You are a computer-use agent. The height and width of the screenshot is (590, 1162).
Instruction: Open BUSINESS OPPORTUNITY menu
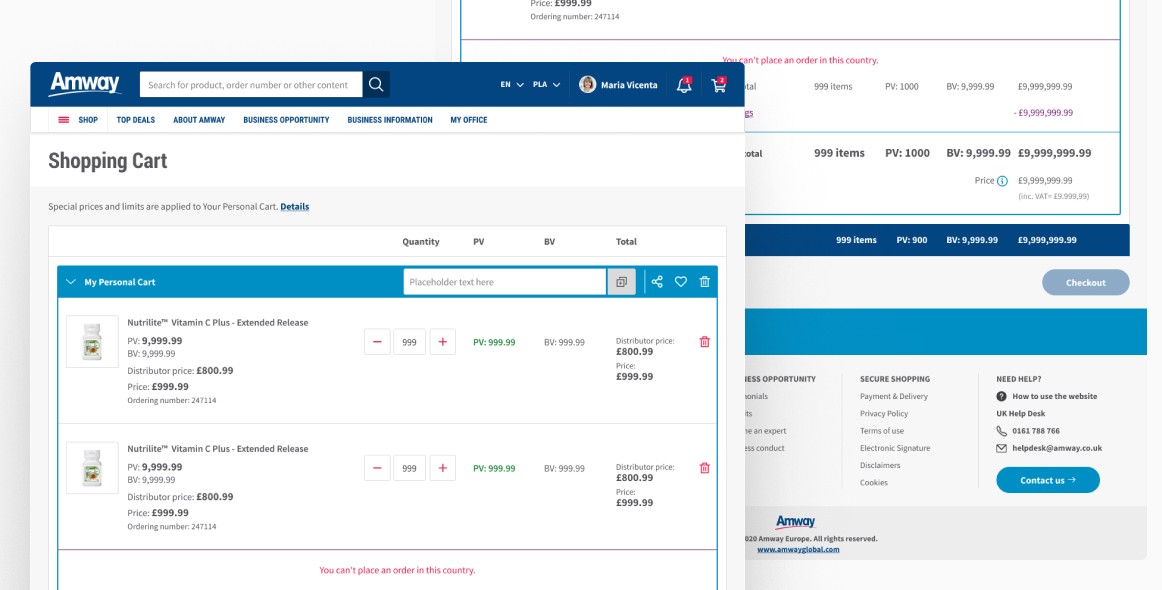point(286,120)
